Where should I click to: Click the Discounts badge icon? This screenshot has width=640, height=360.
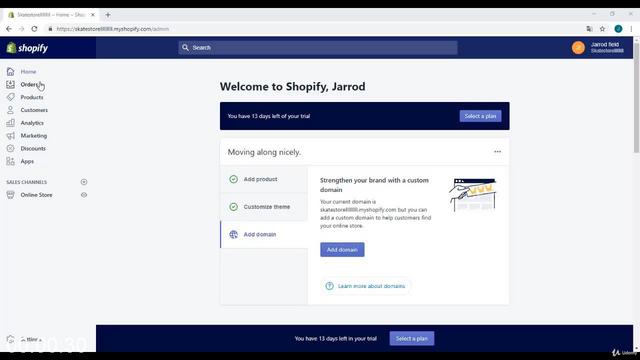(11, 149)
